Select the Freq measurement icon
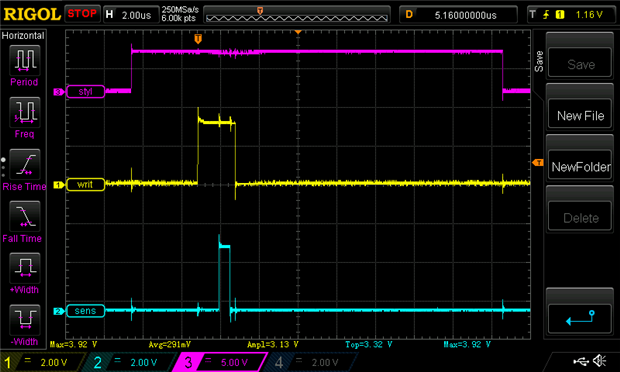 25,112
